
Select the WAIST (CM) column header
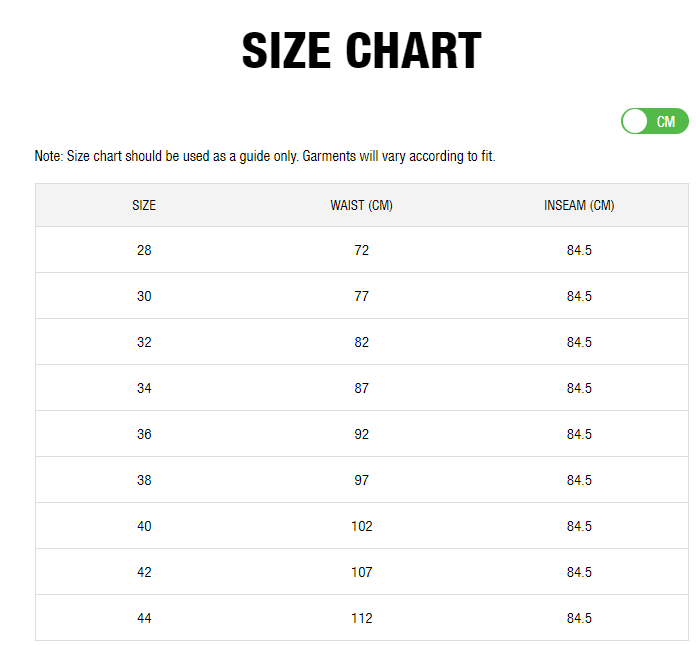361,206
